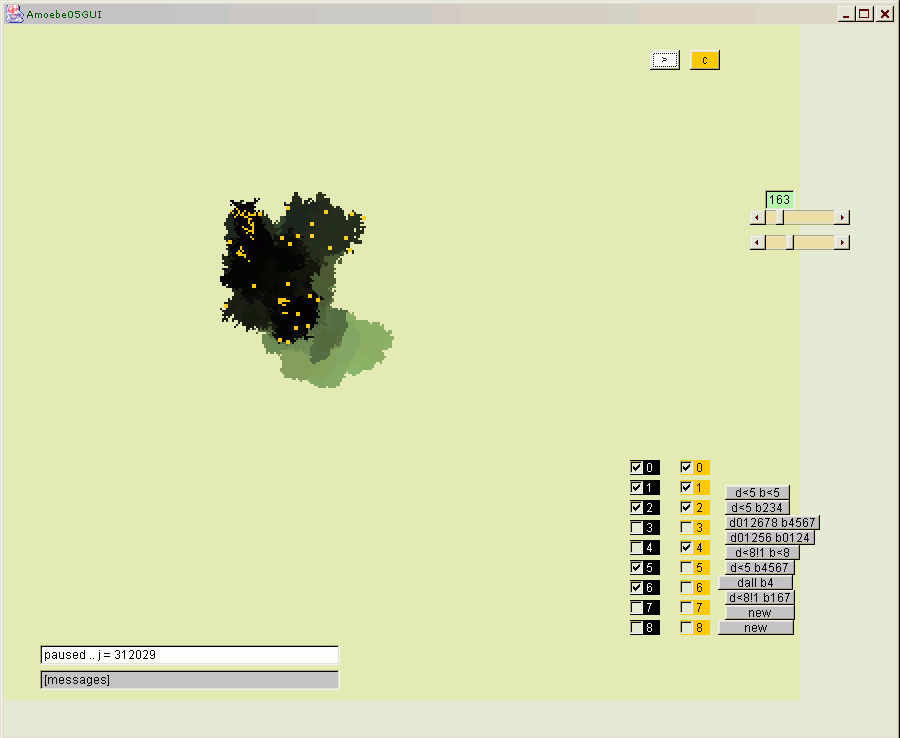Viewport: 900px width, 738px height.
Task: Uncheck yellow checkbox 4
Action: pyautogui.click(x=686, y=547)
